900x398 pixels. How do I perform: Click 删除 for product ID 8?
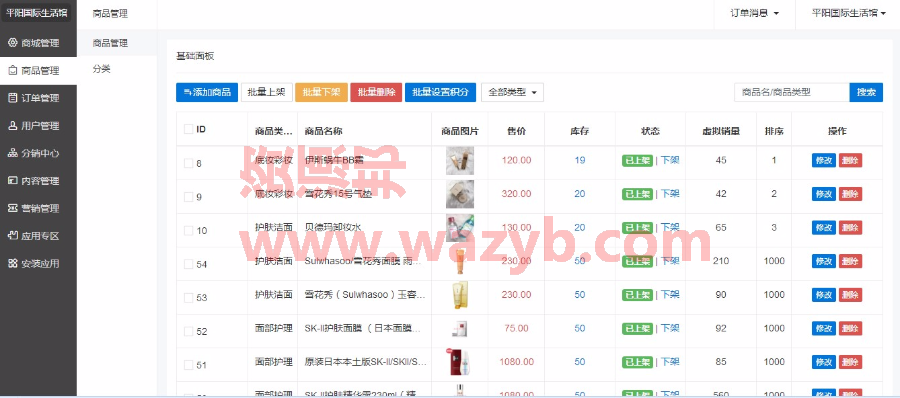coord(850,161)
